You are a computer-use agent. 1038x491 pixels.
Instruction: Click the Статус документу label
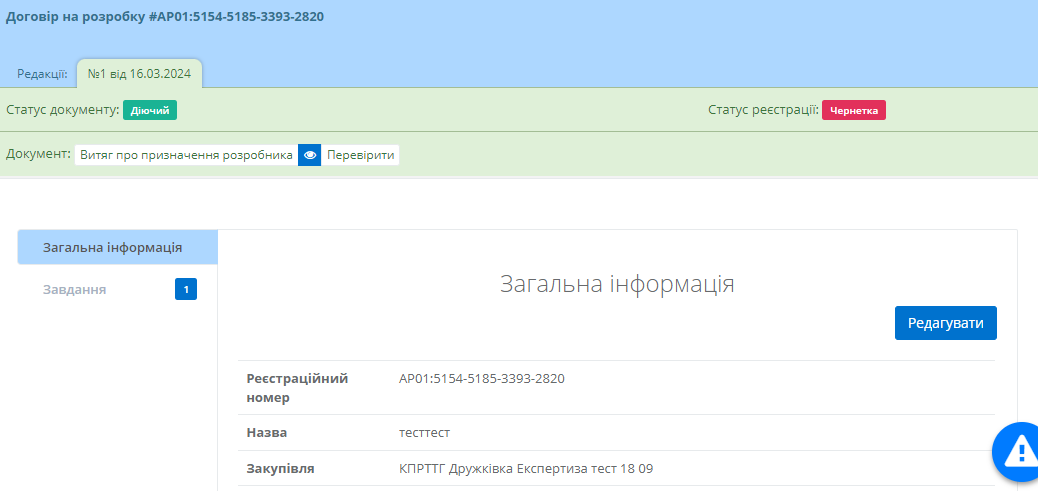click(62, 110)
